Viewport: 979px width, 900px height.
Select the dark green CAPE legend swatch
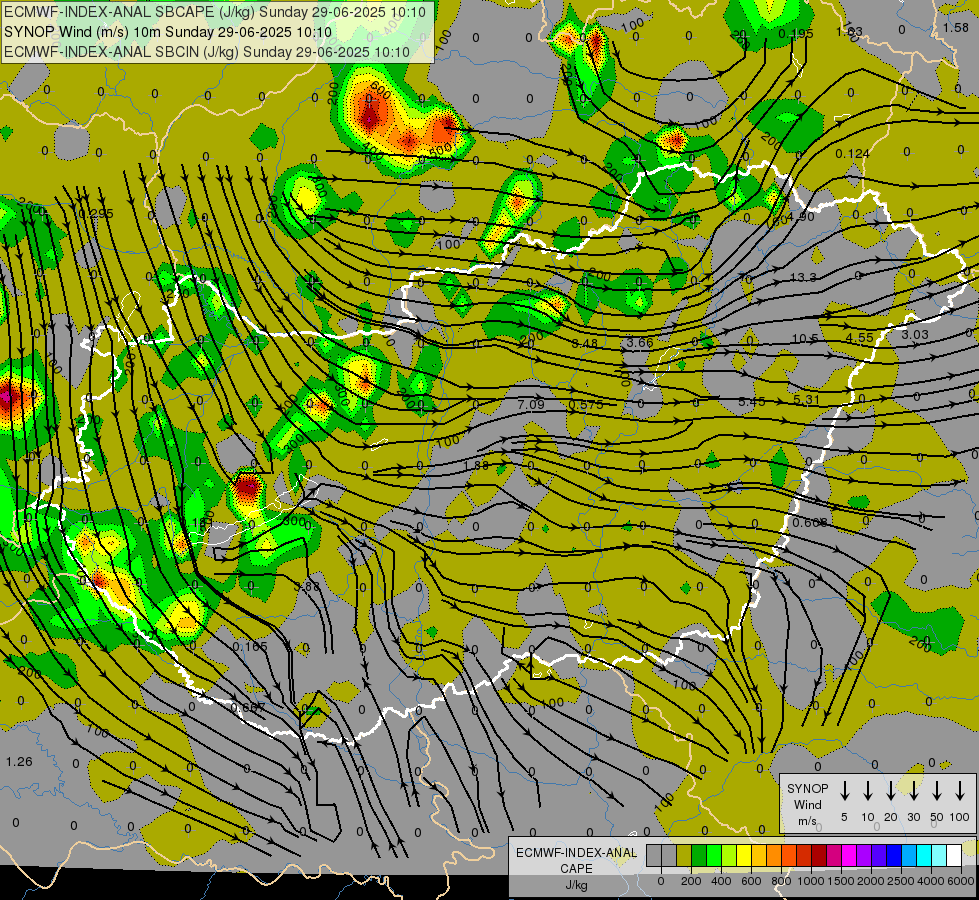click(x=699, y=855)
